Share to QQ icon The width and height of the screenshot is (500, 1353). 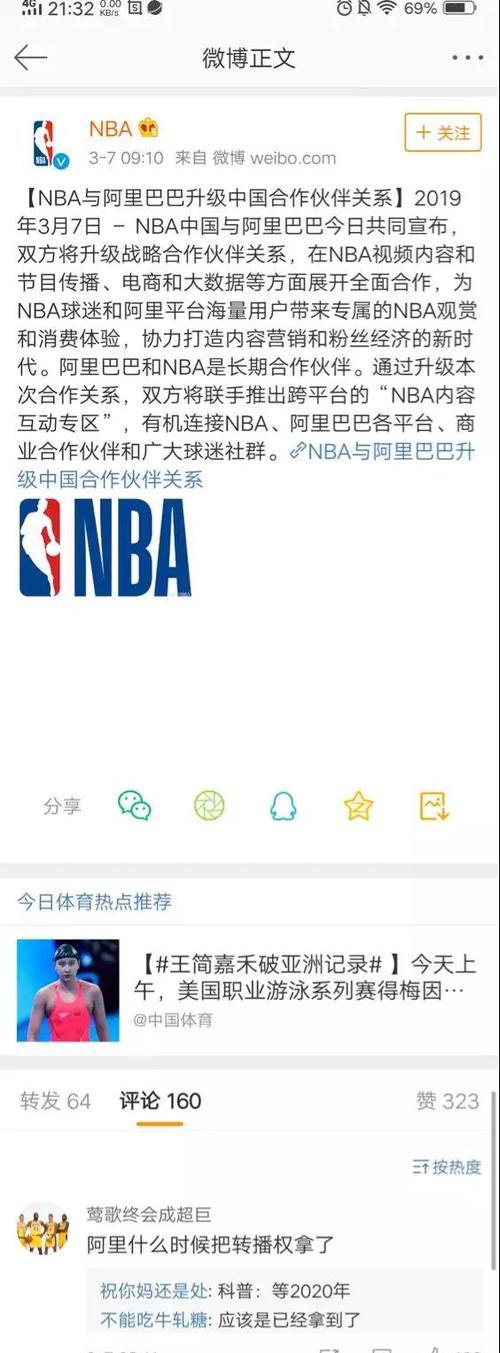(x=283, y=805)
